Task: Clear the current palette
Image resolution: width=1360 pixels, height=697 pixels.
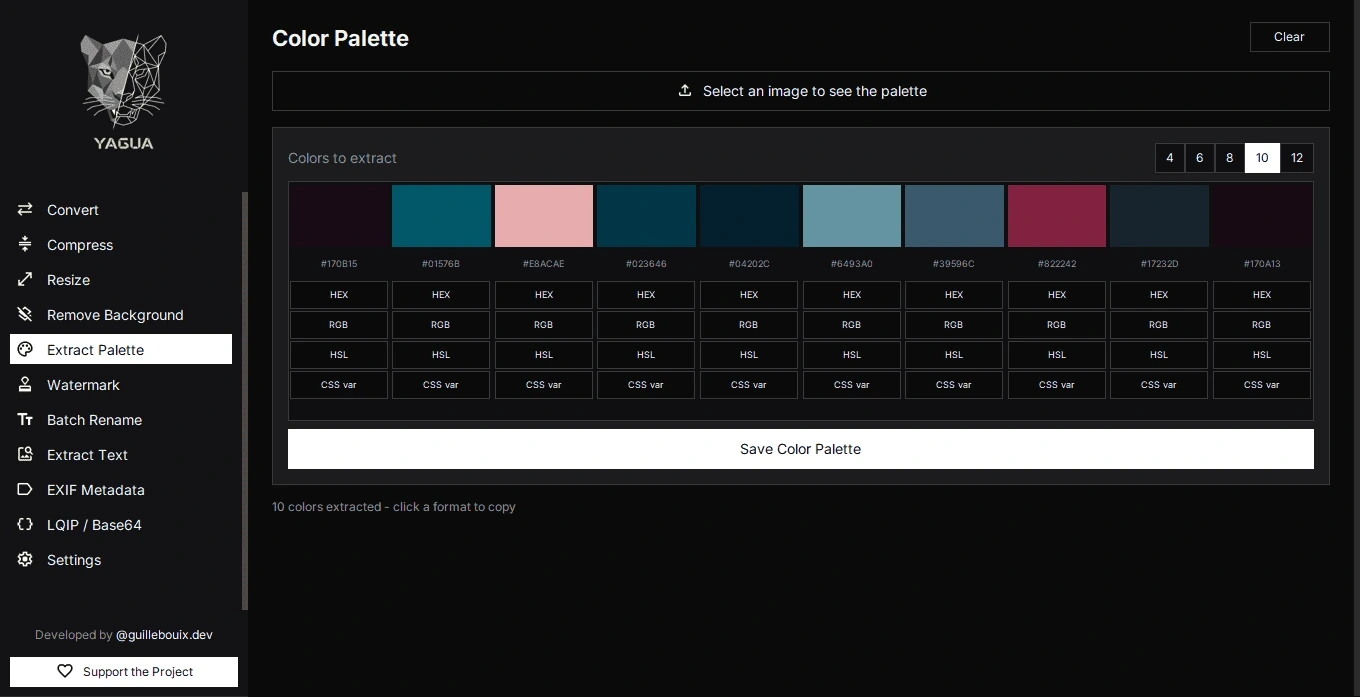Action: [1289, 37]
